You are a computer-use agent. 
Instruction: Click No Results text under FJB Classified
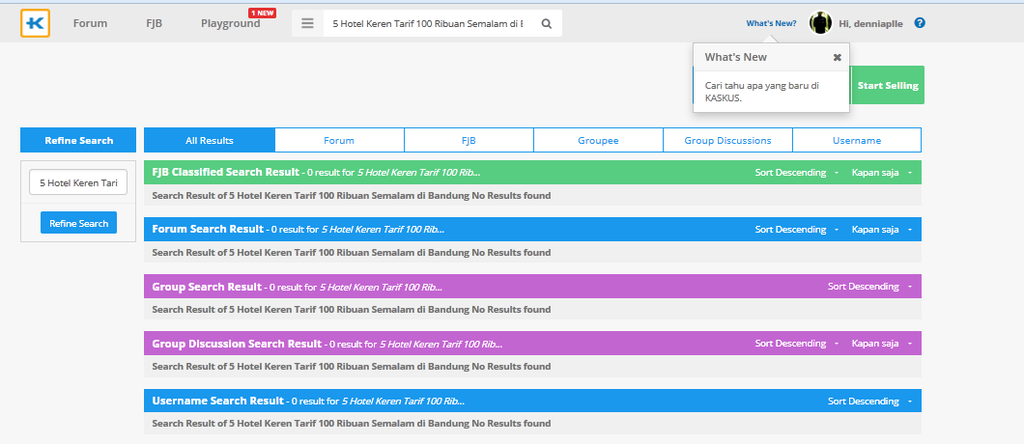pyautogui.click(x=351, y=195)
